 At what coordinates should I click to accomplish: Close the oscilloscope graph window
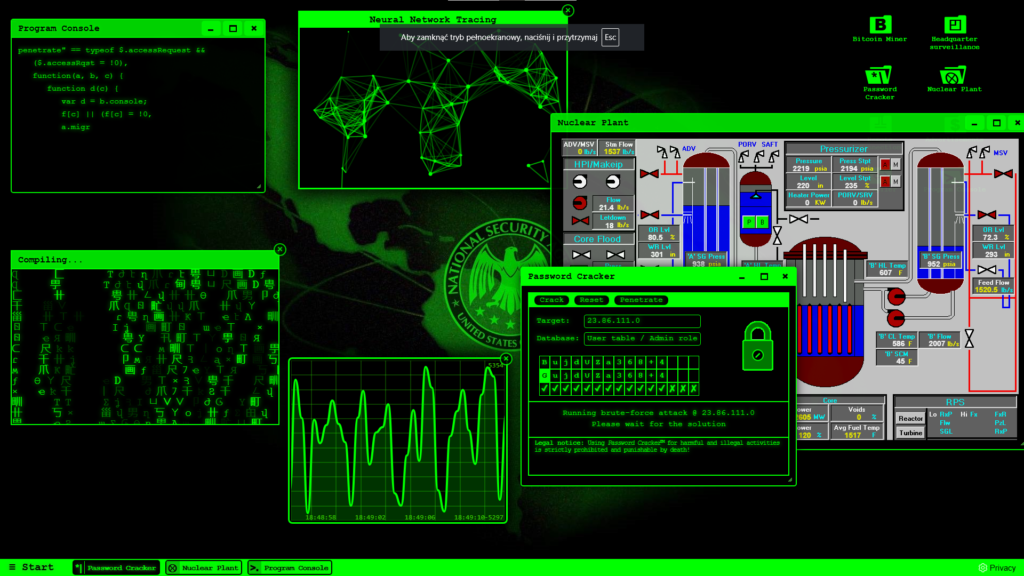(x=506, y=358)
